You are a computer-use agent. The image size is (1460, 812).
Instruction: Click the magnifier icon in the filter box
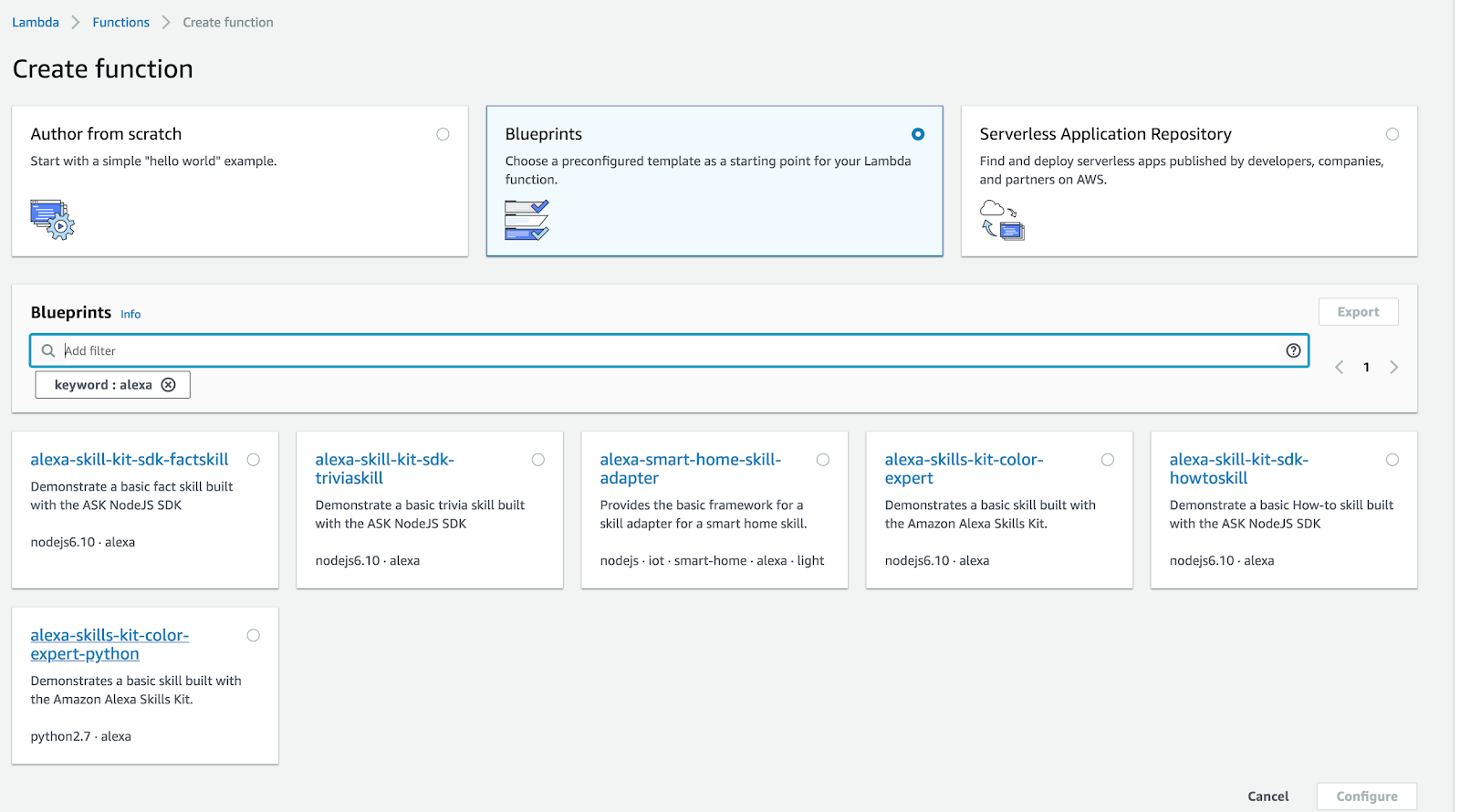pyautogui.click(x=48, y=350)
